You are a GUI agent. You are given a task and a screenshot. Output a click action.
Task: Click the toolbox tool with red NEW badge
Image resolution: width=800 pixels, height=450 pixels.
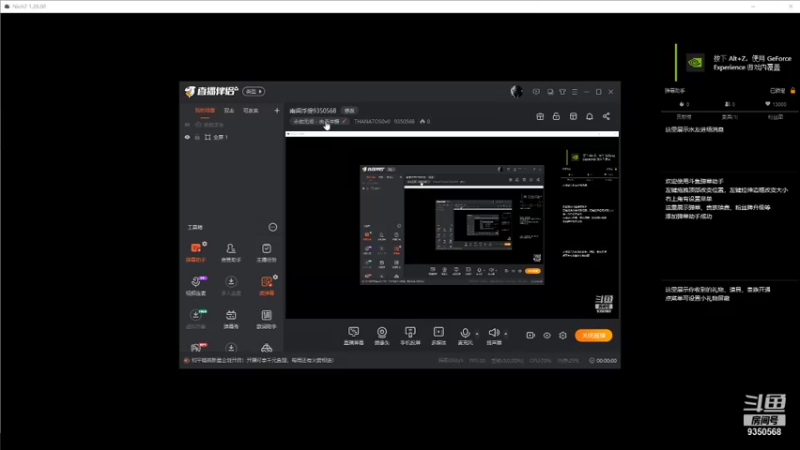coord(197,347)
